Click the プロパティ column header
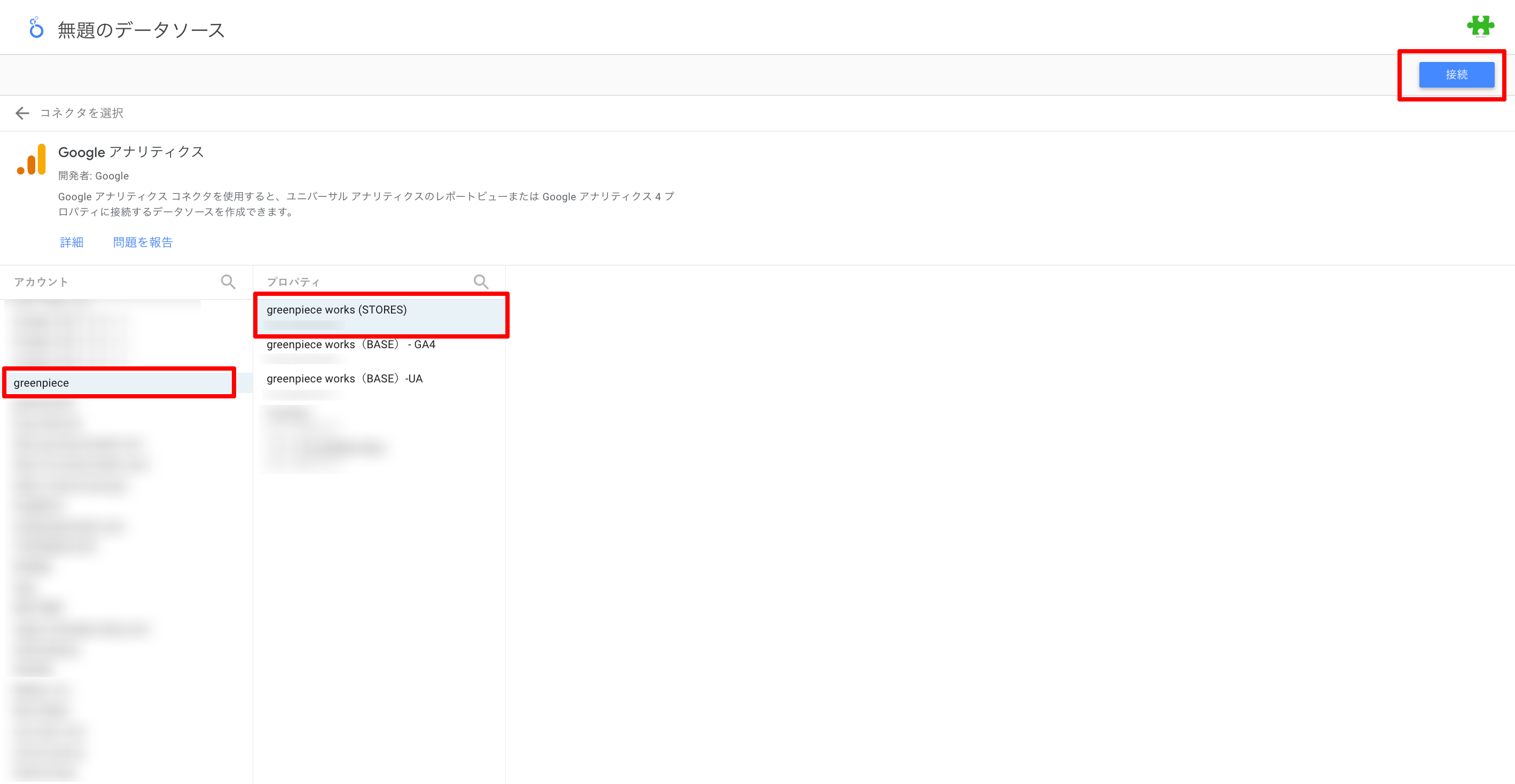Viewport: 1515px width, 784px height. 293,282
